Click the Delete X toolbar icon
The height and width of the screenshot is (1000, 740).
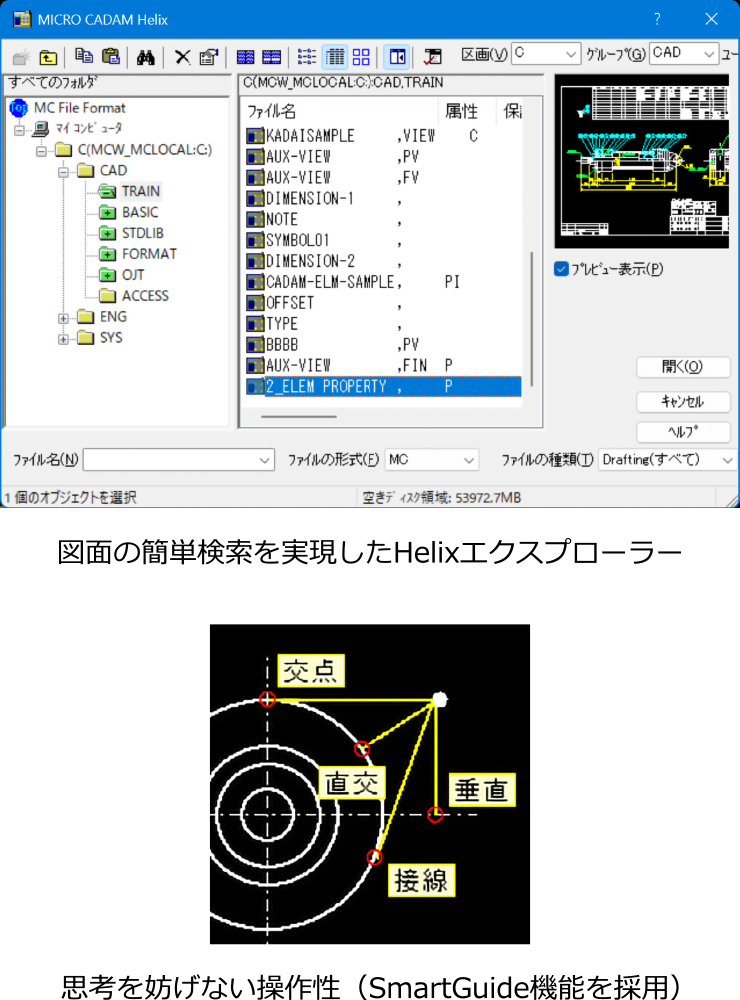(x=182, y=57)
